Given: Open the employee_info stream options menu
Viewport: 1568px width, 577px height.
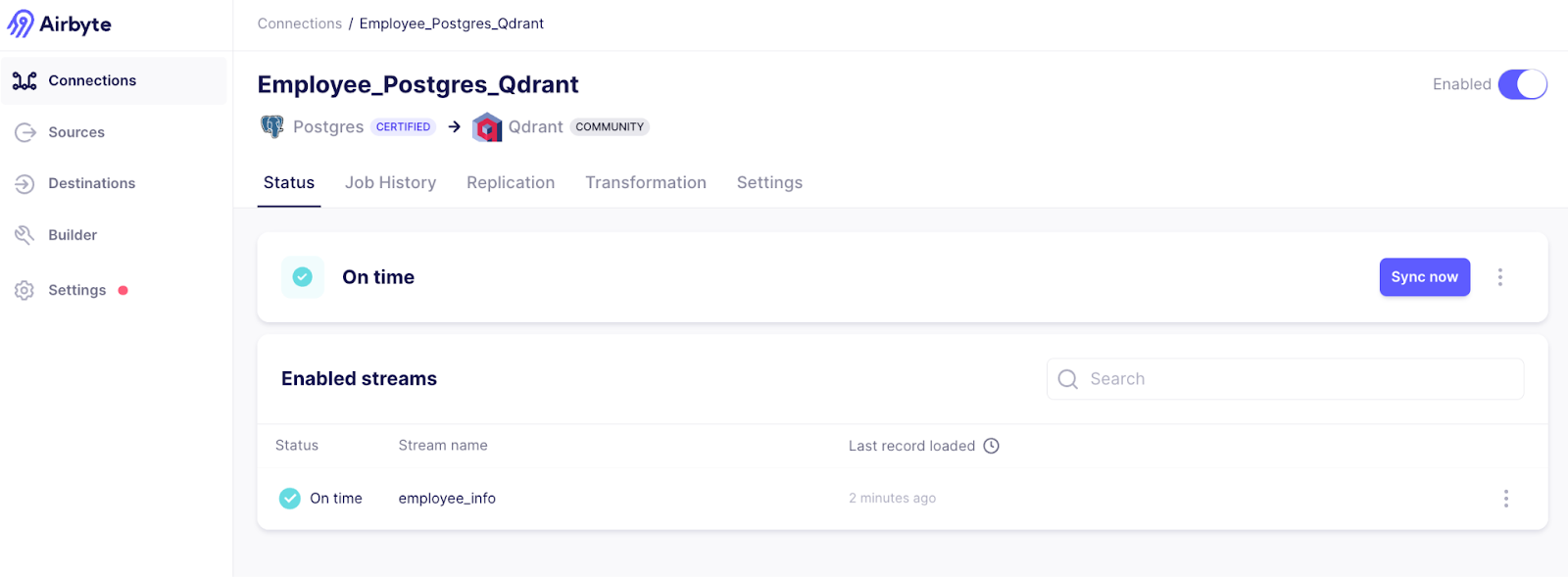Looking at the screenshot, I should coord(1505,499).
